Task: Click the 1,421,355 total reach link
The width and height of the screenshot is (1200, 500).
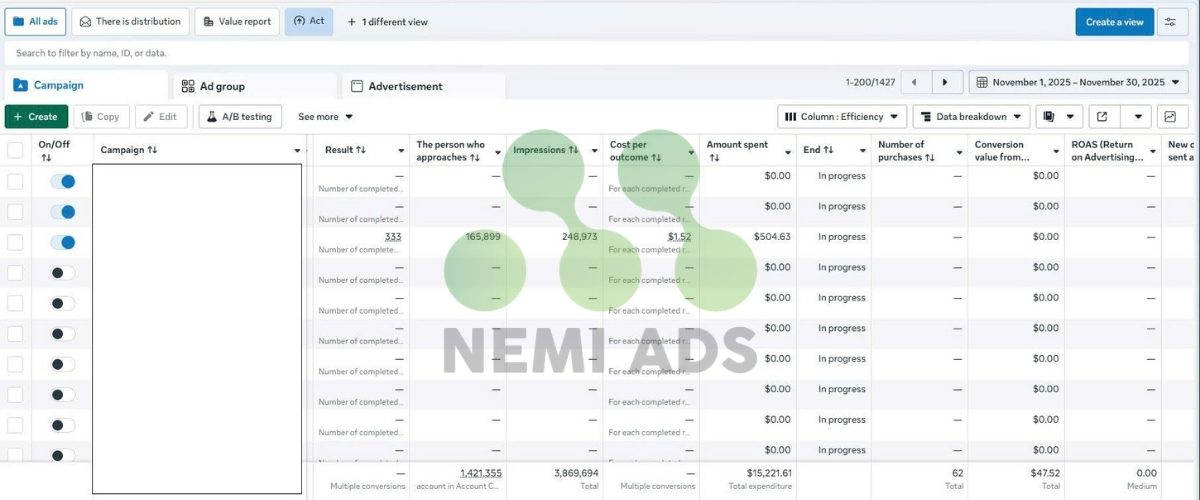Action: coord(481,473)
